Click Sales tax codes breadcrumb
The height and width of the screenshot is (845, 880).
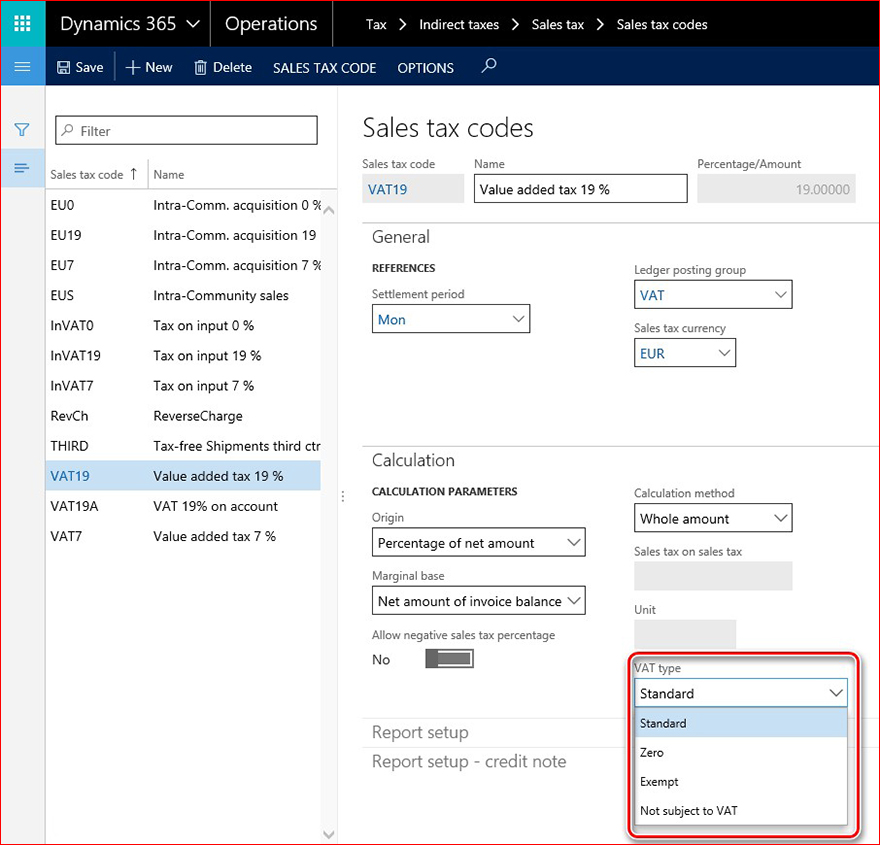(662, 25)
